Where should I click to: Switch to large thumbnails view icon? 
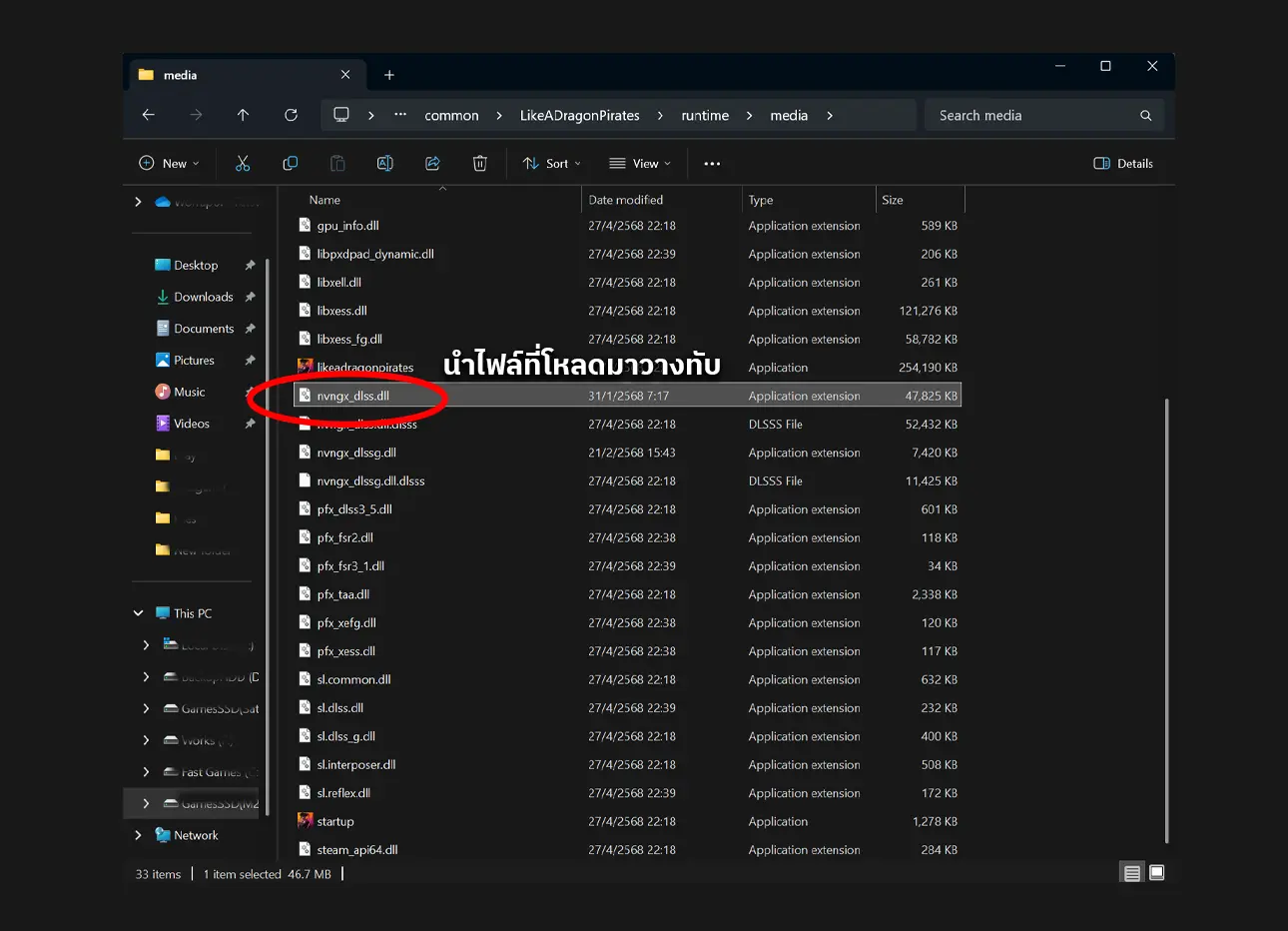point(1157,873)
